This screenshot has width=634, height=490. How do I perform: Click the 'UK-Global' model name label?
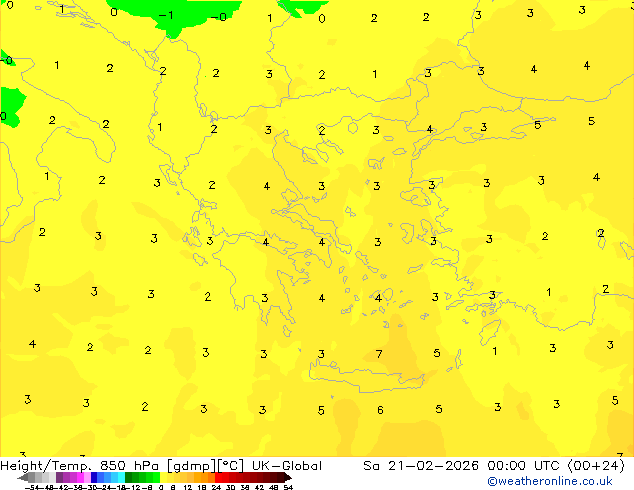click(287, 466)
